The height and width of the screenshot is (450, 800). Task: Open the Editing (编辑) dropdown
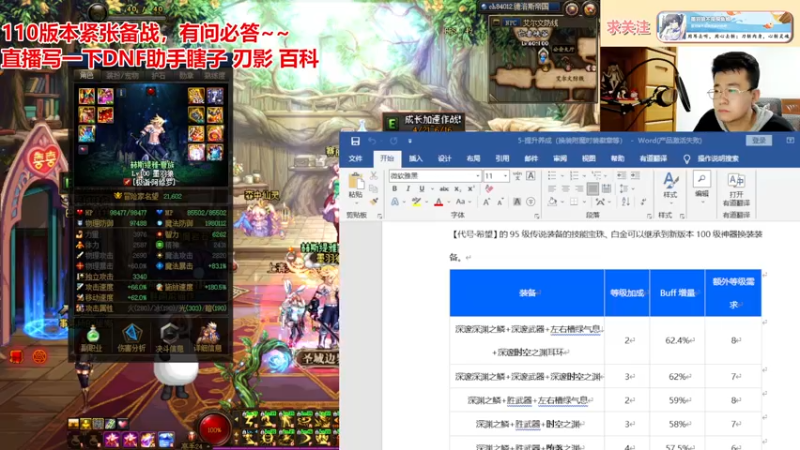702,186
